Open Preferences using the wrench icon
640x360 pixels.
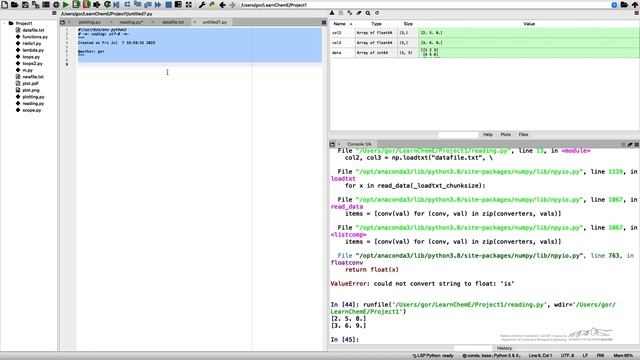click(202, 4)
